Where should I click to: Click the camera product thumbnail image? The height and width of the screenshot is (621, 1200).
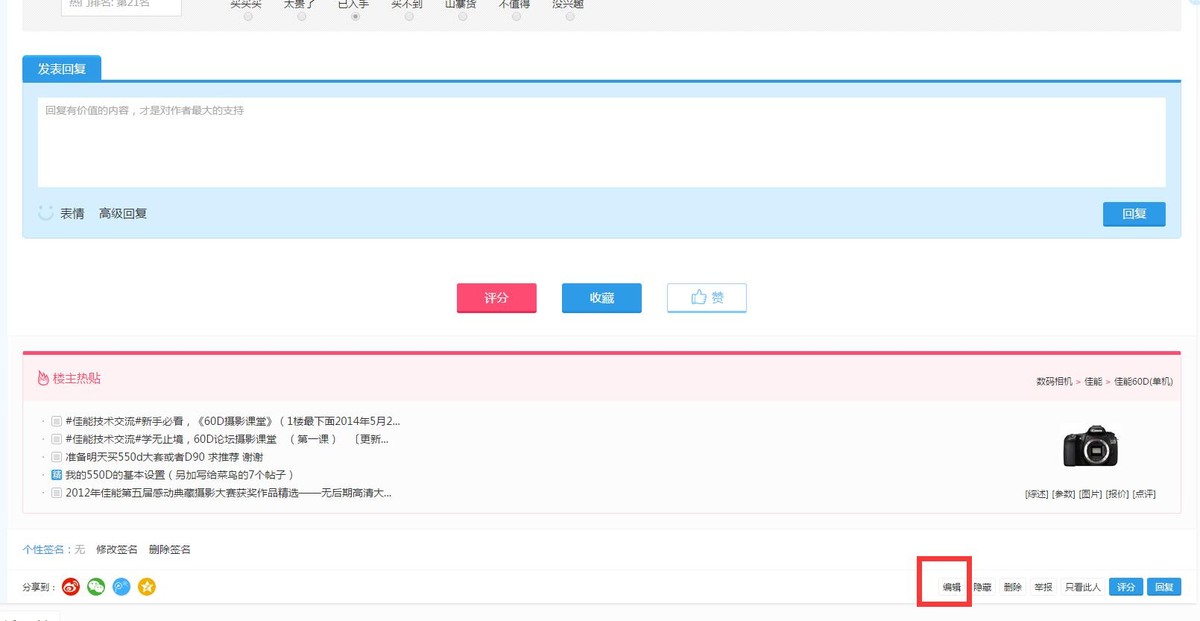(1092, 447)
